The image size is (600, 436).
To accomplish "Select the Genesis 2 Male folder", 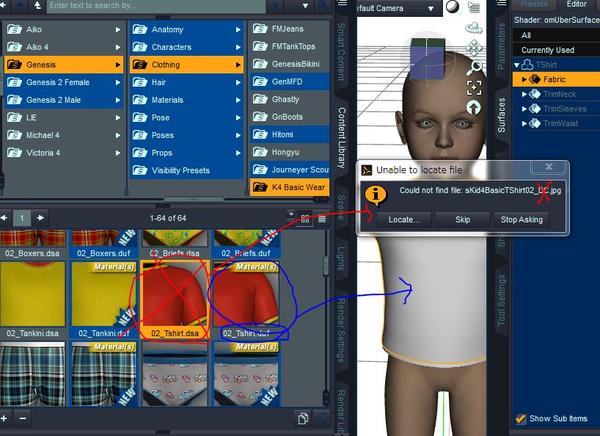I will click(x=64, y=100).
